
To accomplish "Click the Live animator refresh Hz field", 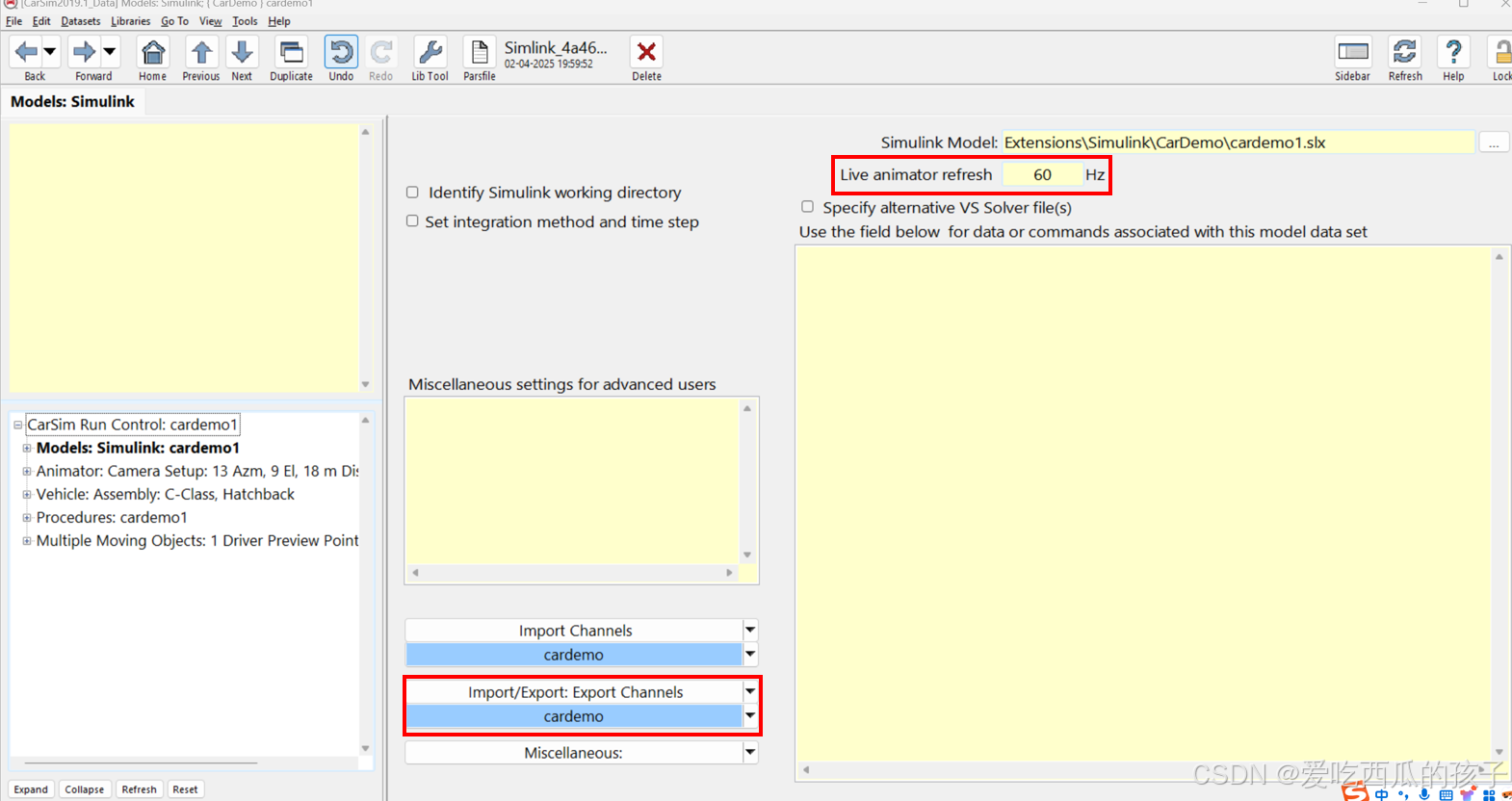I will click(1042, 174).
